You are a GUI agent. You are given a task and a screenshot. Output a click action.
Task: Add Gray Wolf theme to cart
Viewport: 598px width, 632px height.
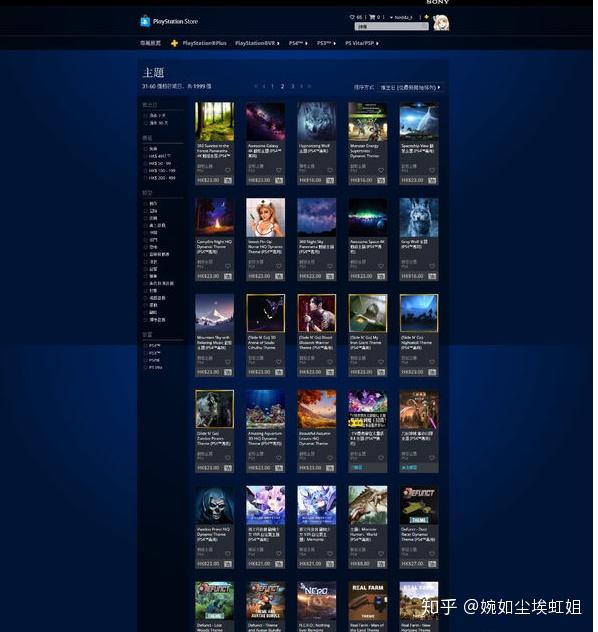point(432,276)
